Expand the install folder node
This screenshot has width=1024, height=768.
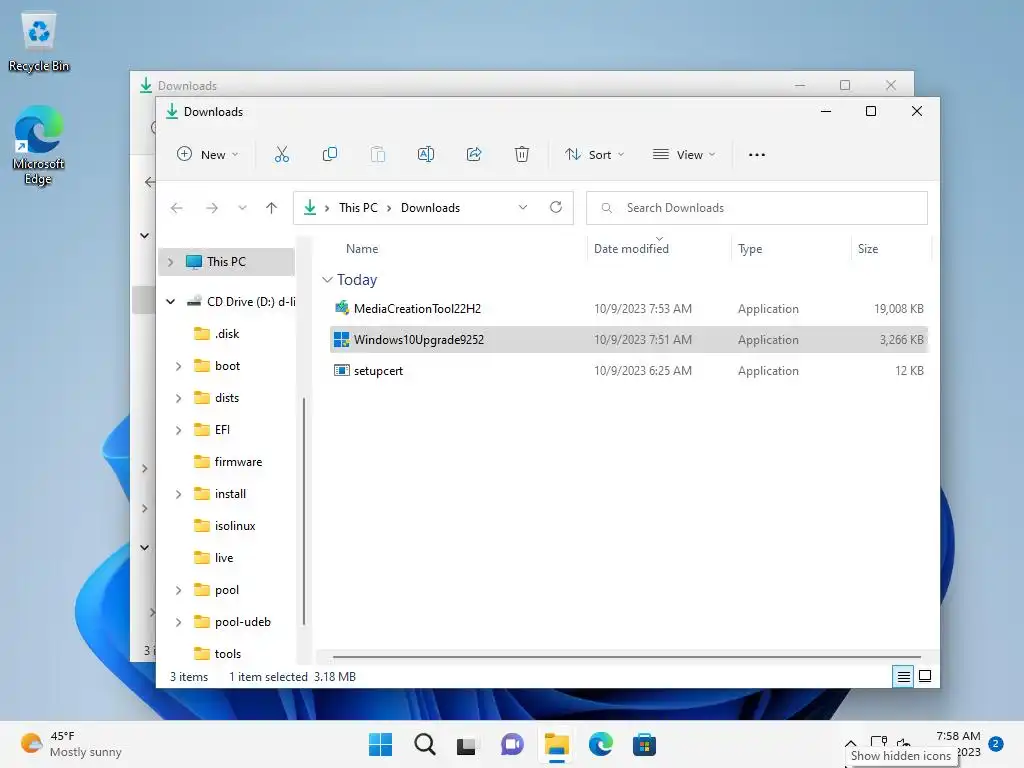coord(178,494)
